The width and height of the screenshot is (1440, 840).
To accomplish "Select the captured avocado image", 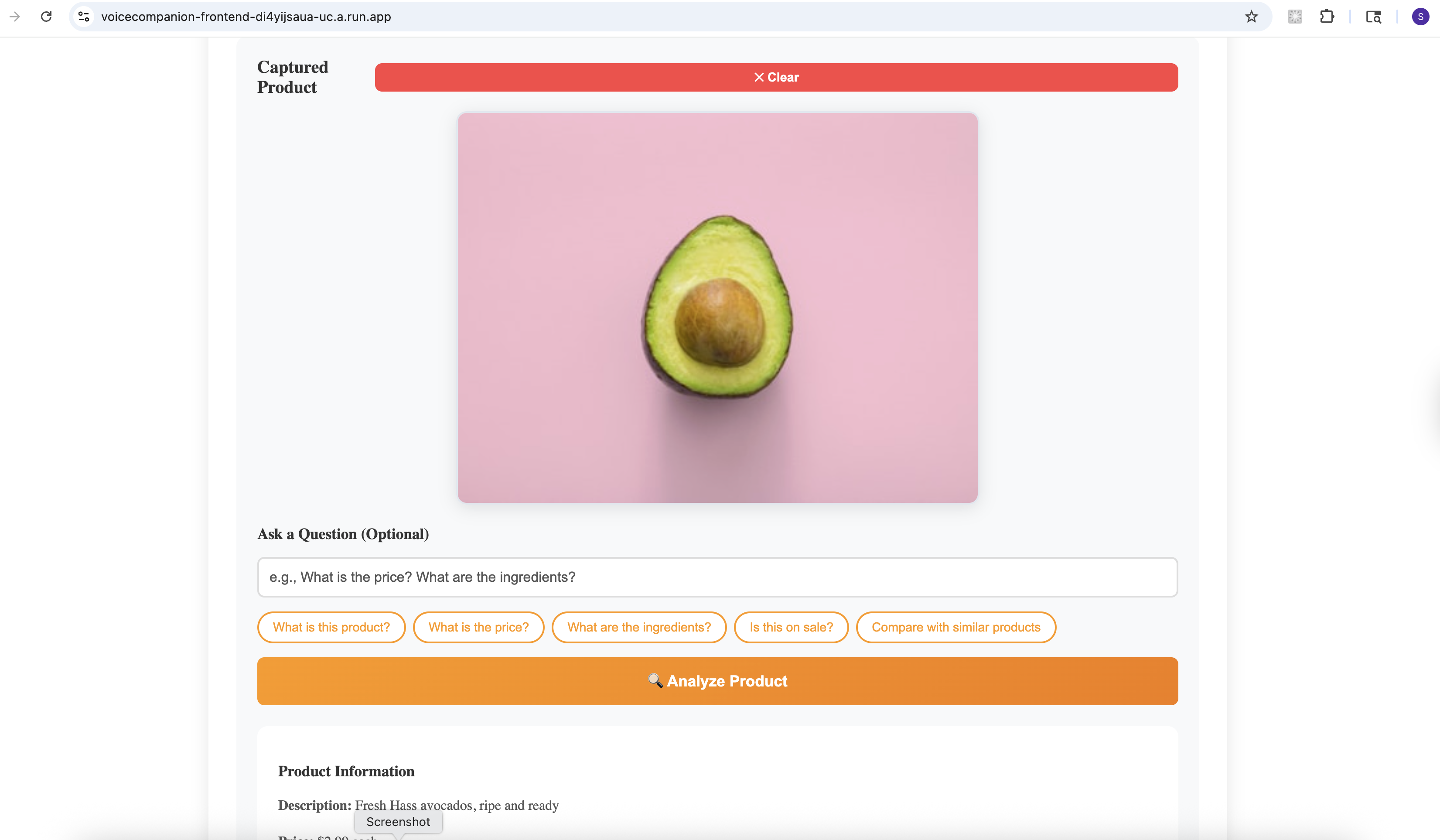I will click(x=717, y=307).
